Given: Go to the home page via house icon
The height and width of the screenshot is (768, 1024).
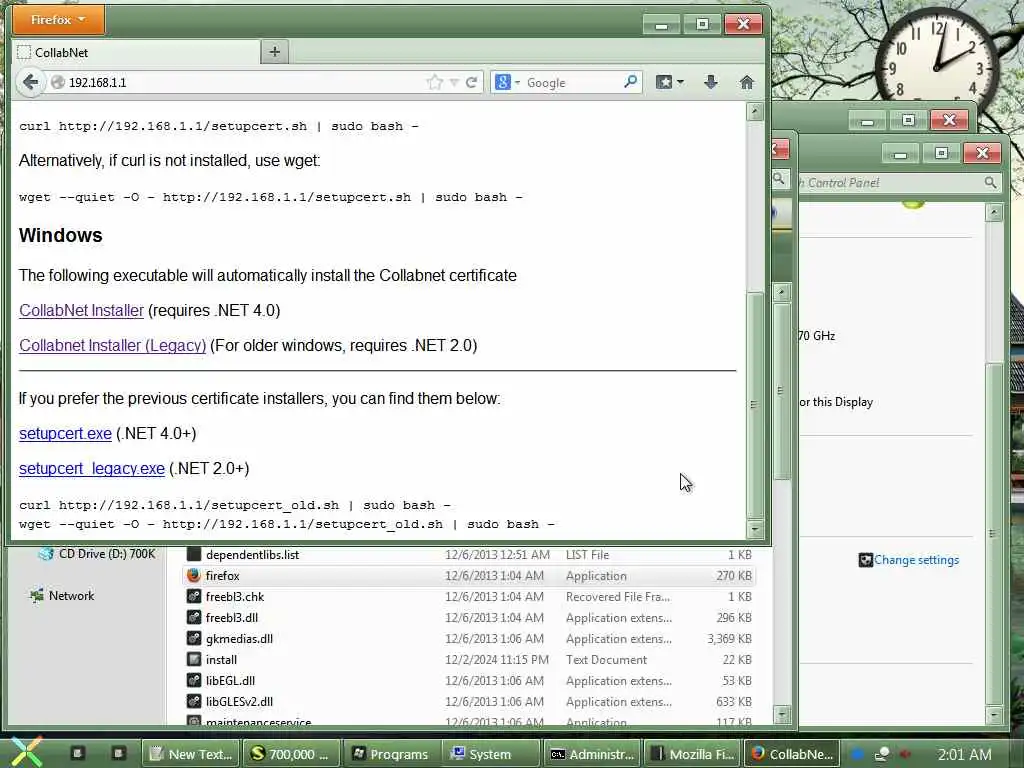Looking at the screenshot, I should [x=746, y=82].
